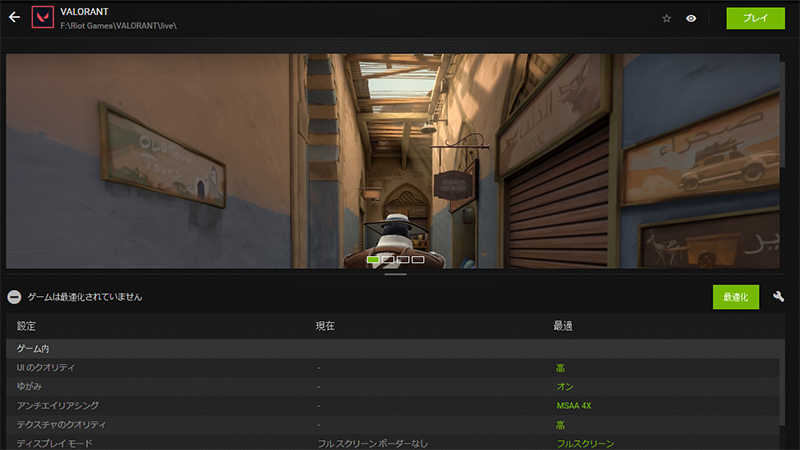
Task: Click the 現在 column header
Action: pos(325,326)
